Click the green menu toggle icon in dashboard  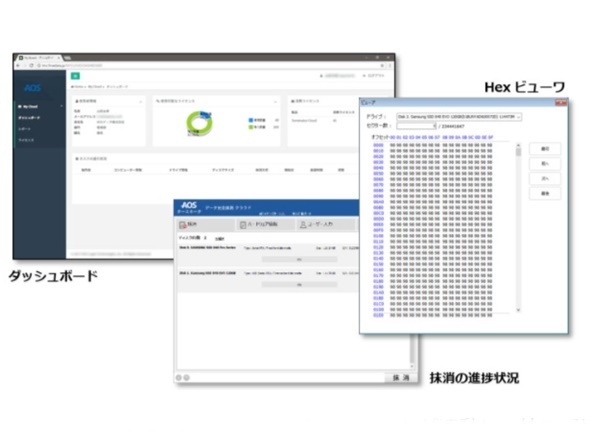click(75, 76)
